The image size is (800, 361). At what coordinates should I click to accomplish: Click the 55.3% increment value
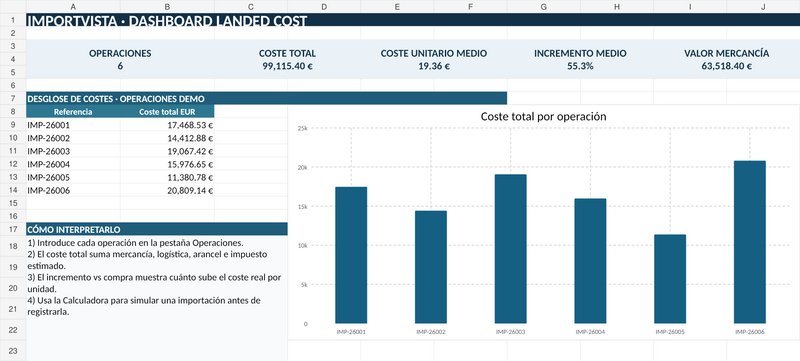pyautogui.click(x=580, y=66)
